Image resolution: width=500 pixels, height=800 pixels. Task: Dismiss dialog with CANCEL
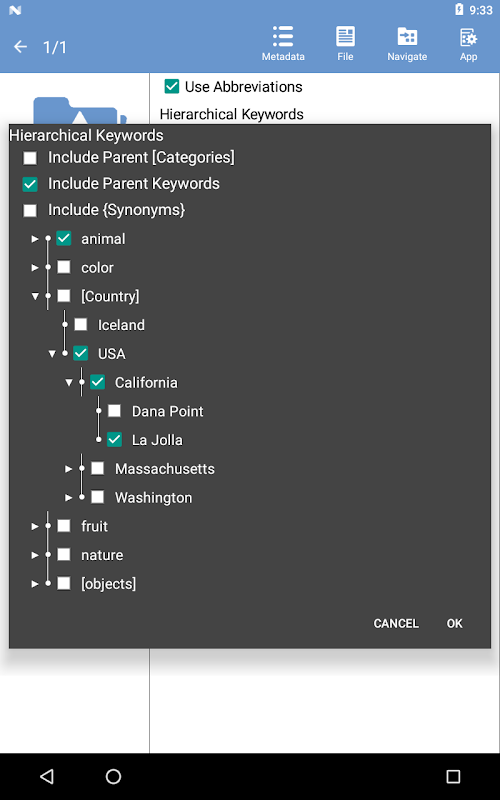point(396,623)
